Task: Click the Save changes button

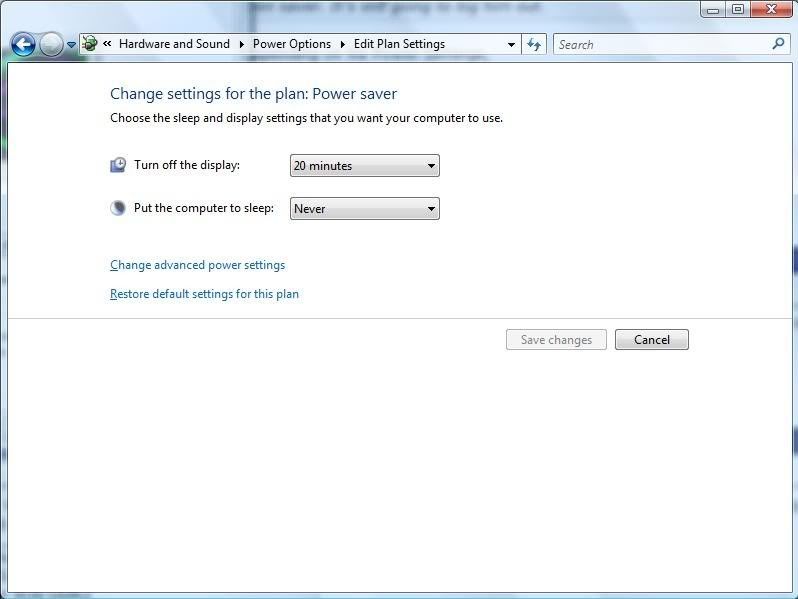Action: coord(556,340)
